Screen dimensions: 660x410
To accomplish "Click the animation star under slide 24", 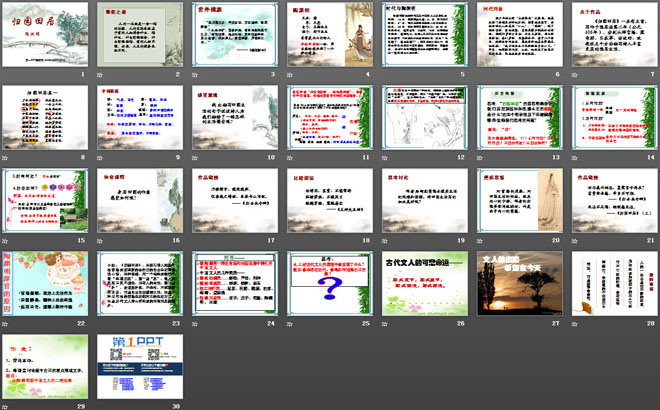I will (195, 324).
